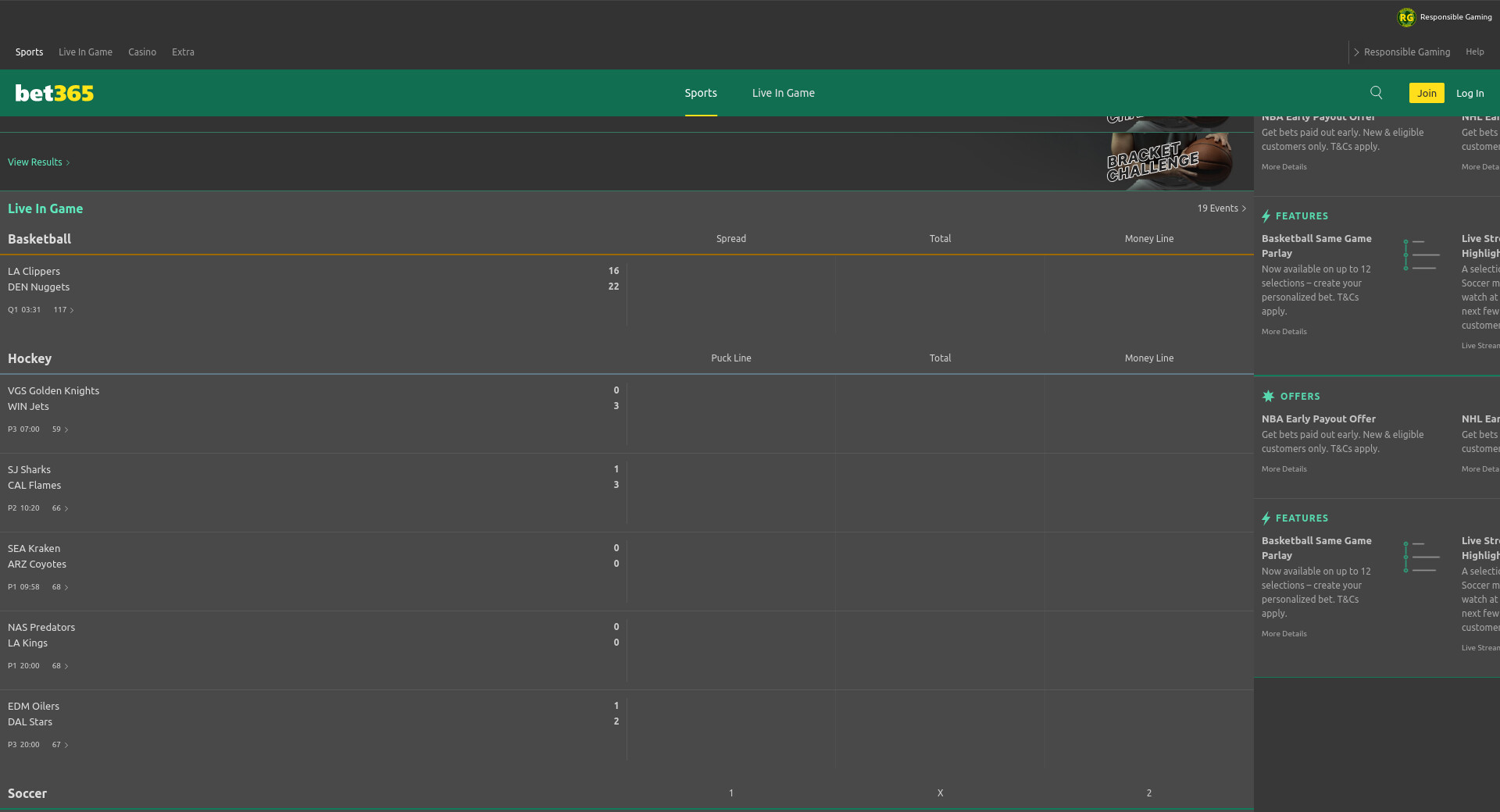Image resolution: width=1500 pixels, height=812 pixels.
Task: Select the Casino top menu item
Action: click(x=142, y=52)
